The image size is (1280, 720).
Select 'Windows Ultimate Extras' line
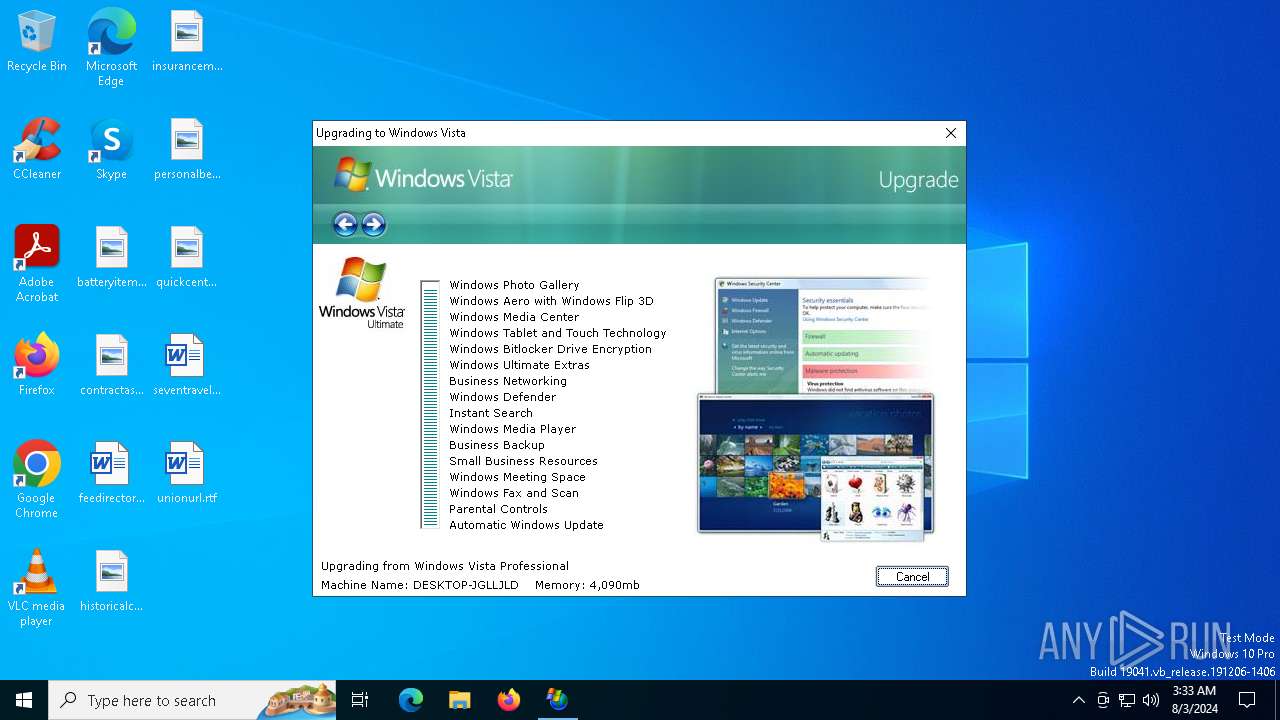tap(519, 365)
